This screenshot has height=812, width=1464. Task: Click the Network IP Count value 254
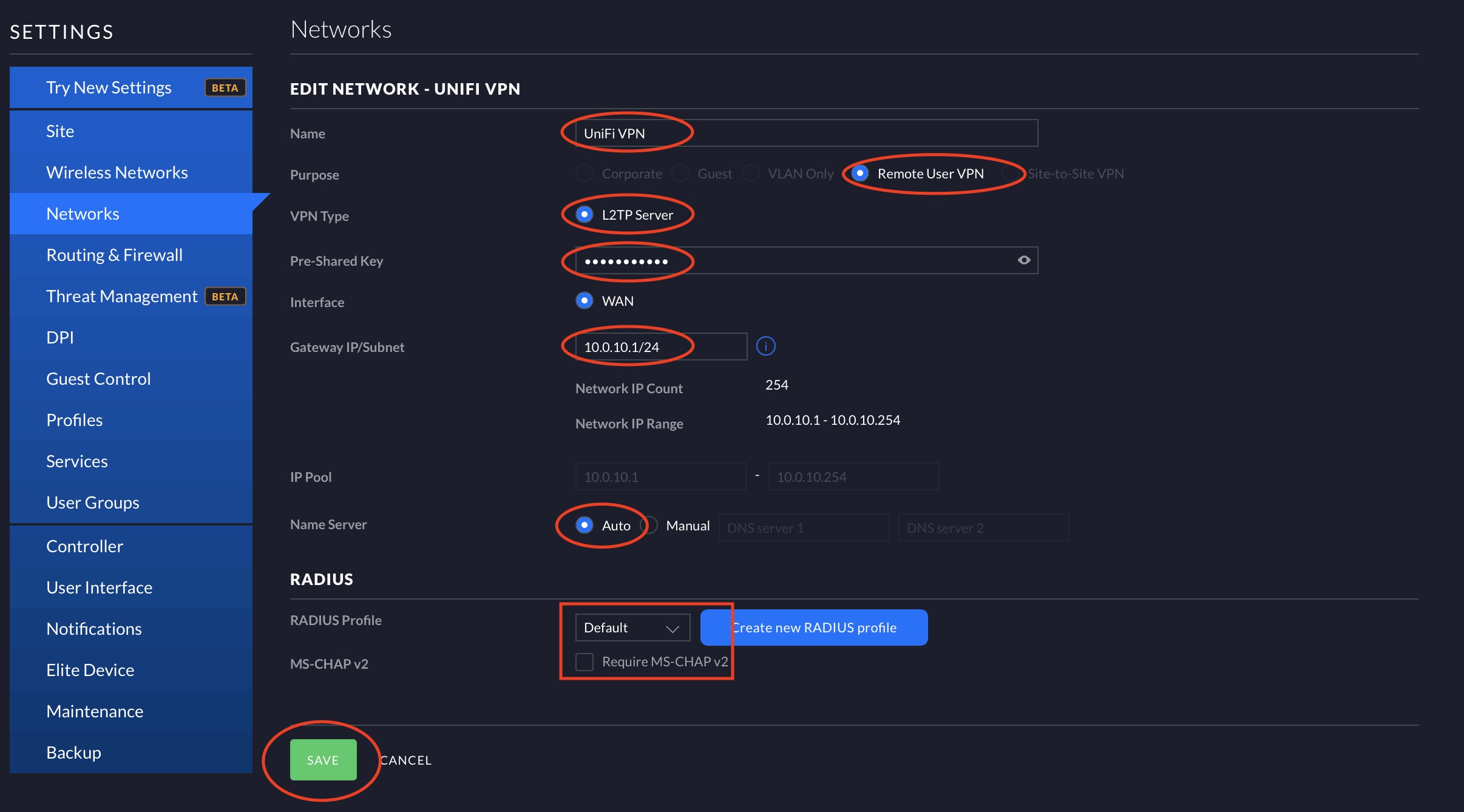[x=777, y=385]
